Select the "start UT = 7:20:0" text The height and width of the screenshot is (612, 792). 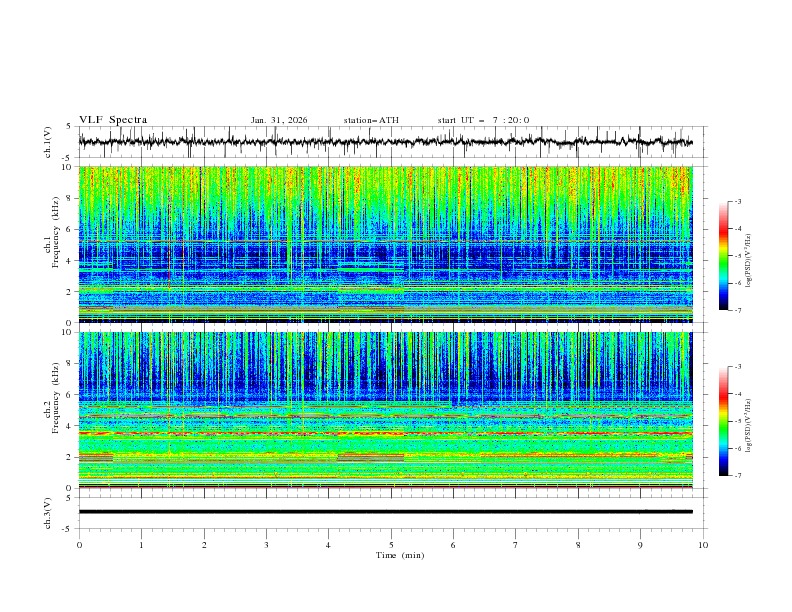point(483,120)
